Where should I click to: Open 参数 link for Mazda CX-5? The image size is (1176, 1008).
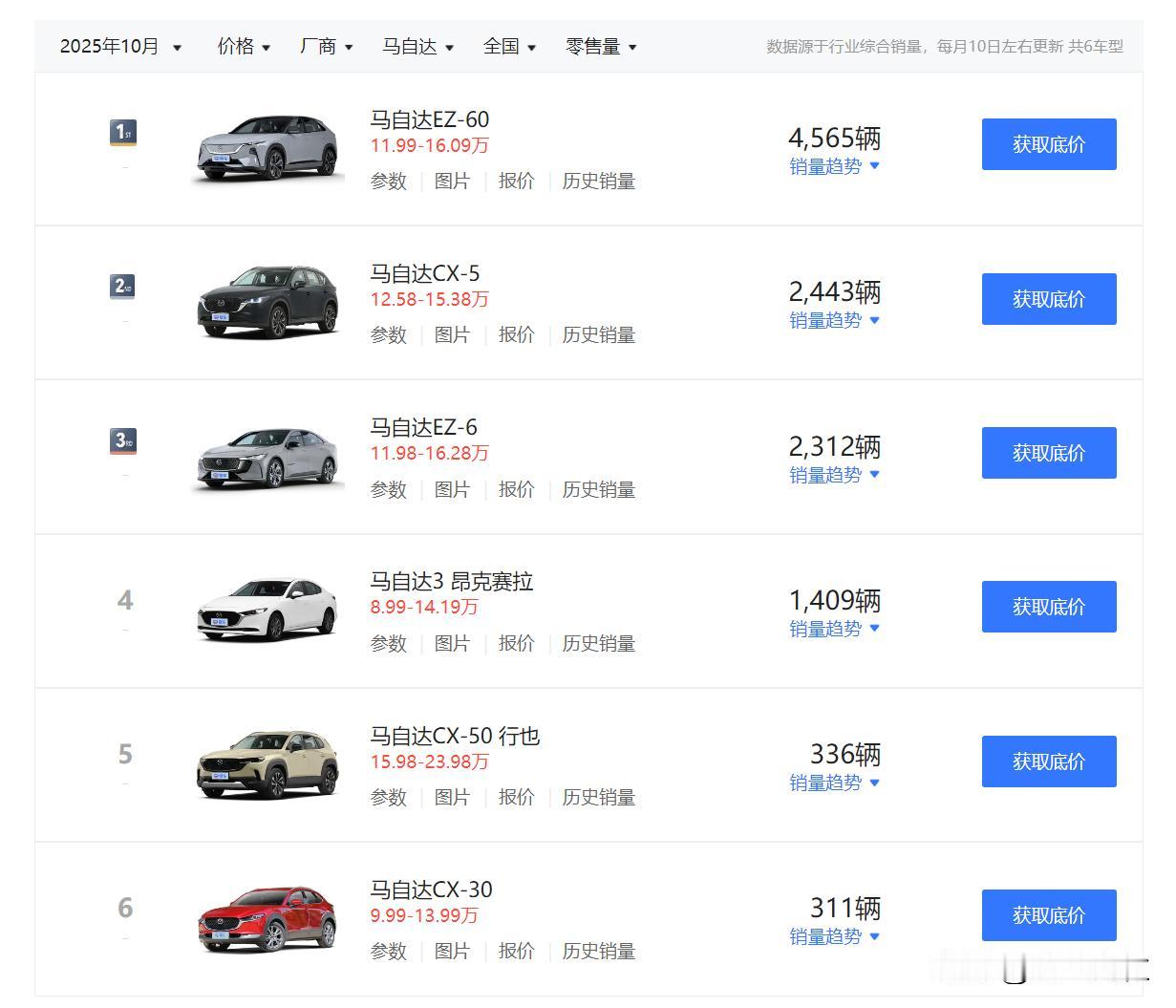pyautogui.click(x=389, y=335)
